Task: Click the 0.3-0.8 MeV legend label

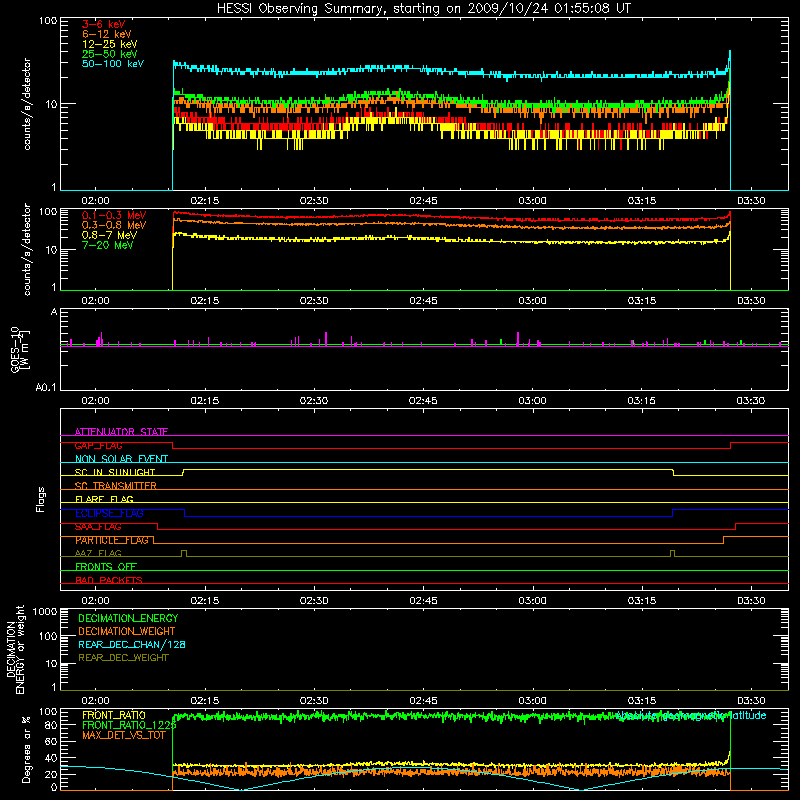Action: click(114, 225)
